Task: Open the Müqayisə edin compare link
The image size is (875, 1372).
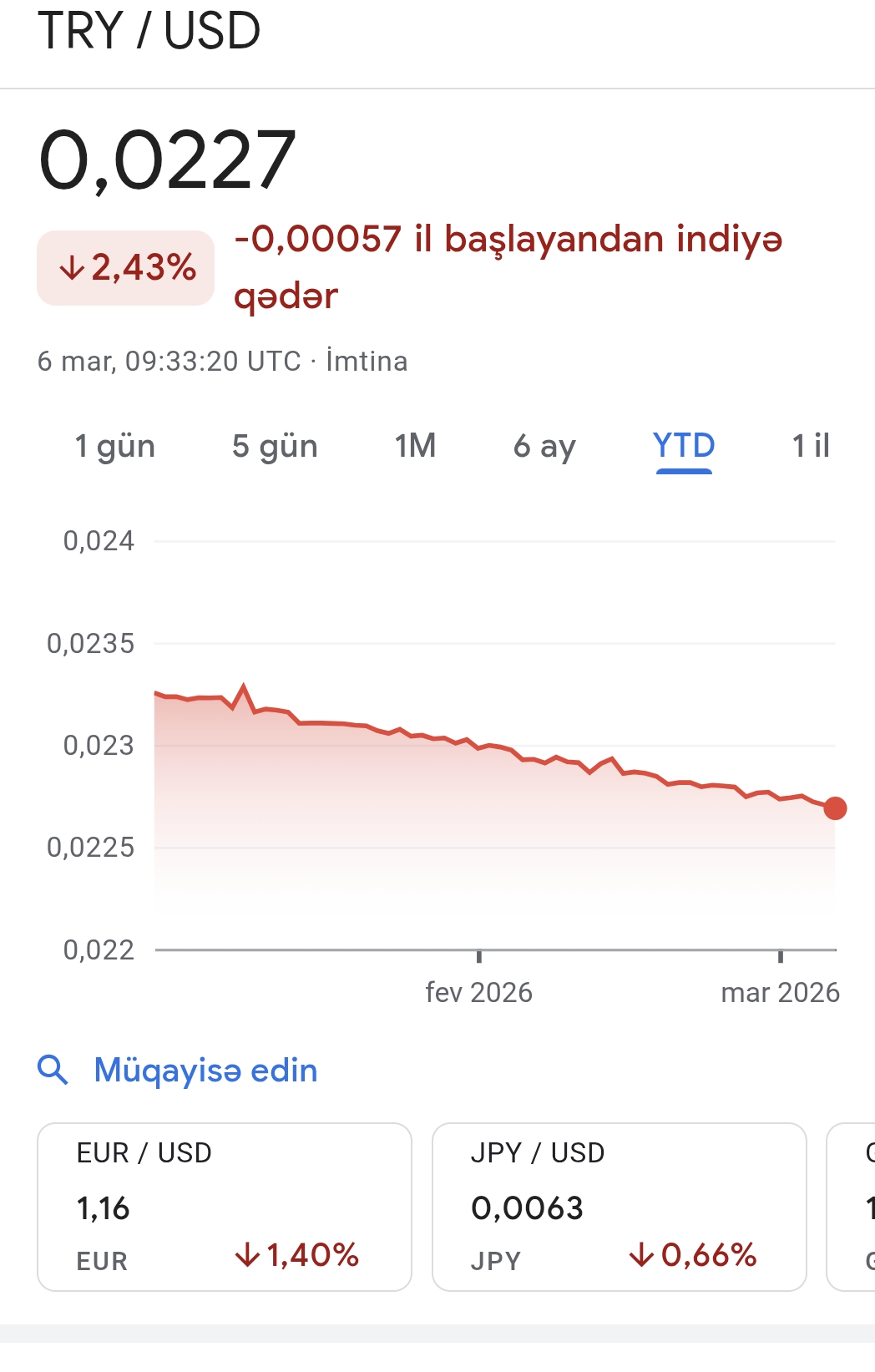Action: point(205,1070)
